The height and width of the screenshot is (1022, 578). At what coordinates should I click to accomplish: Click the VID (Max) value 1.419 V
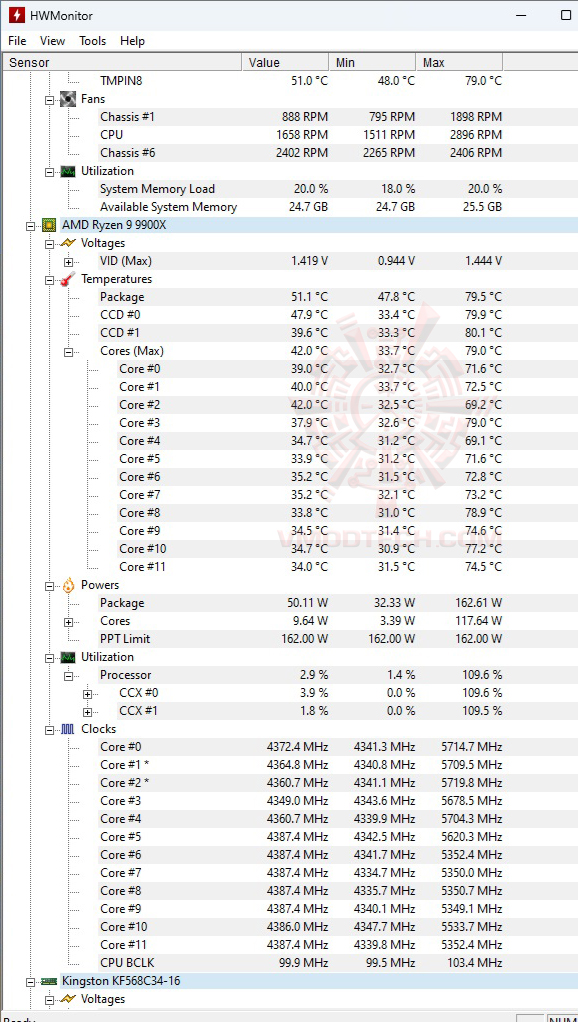[310, 261]
